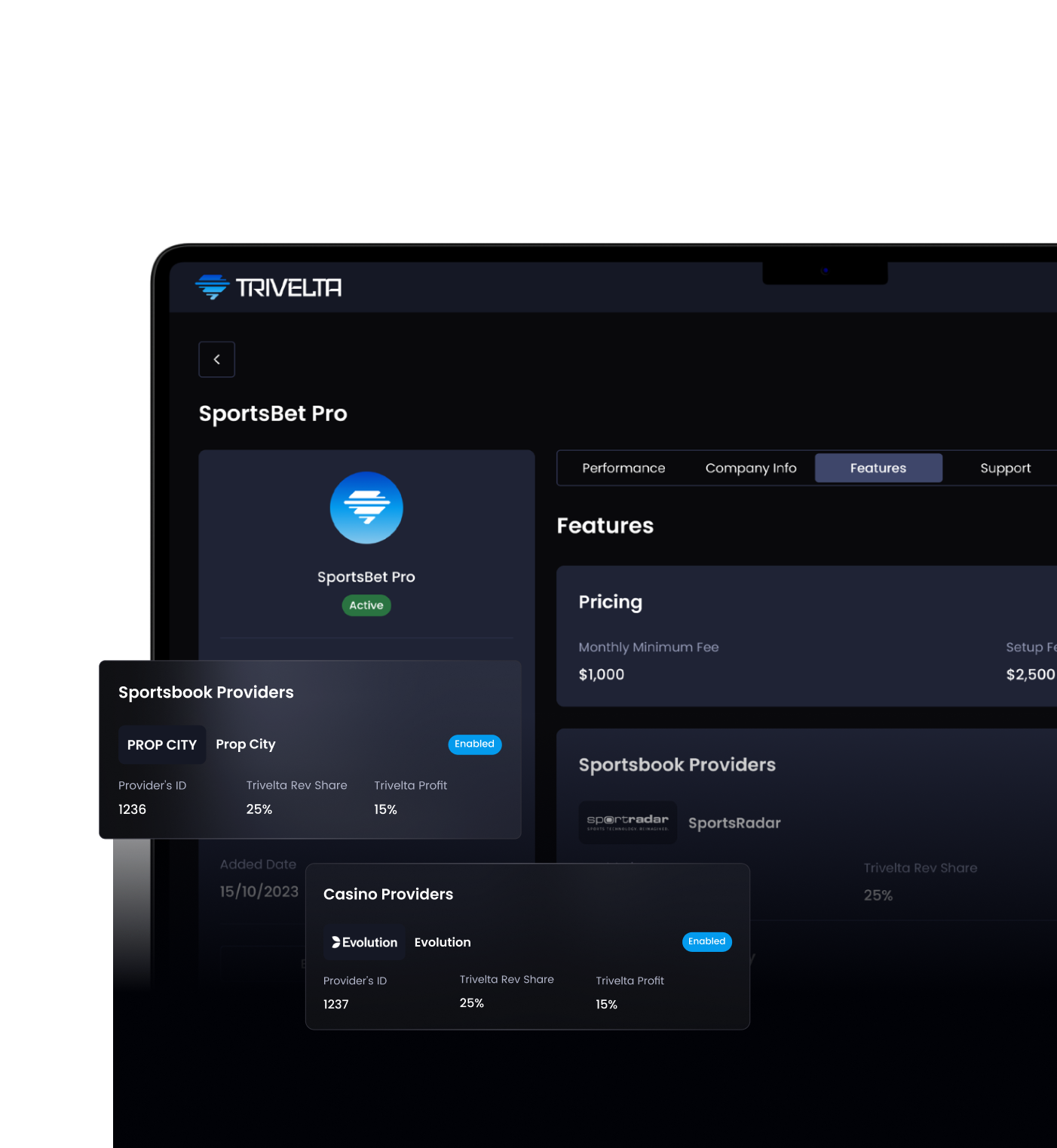The width and height of the screenshot is (1057, 1148).
Task: Click the Enabled badge for Evolution
Action: [x=707, y=941]
